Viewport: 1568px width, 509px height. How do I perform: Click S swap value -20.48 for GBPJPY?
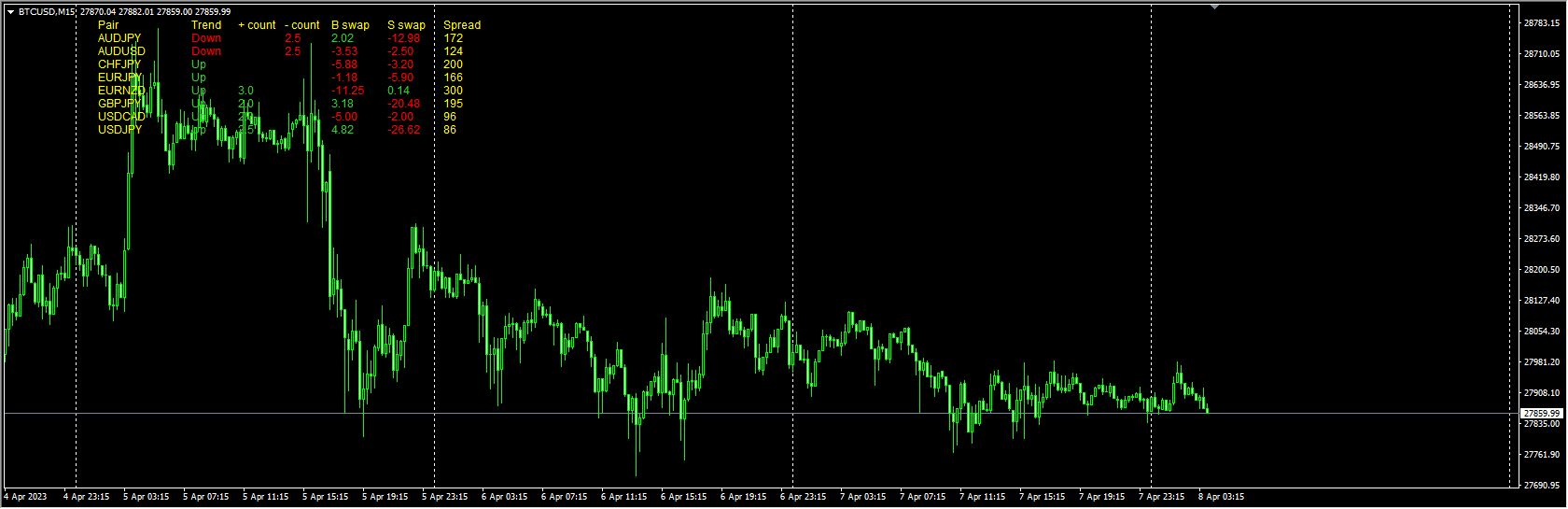404,104
